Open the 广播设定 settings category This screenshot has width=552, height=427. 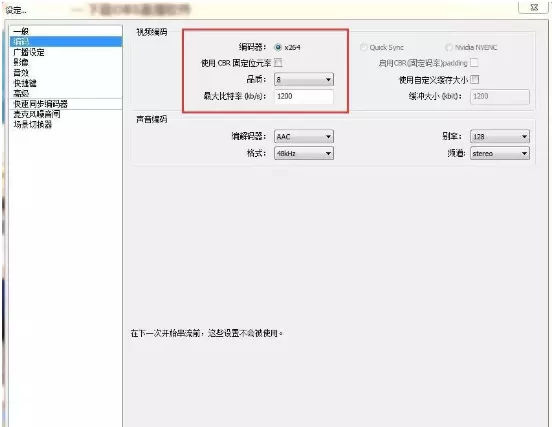66,52
